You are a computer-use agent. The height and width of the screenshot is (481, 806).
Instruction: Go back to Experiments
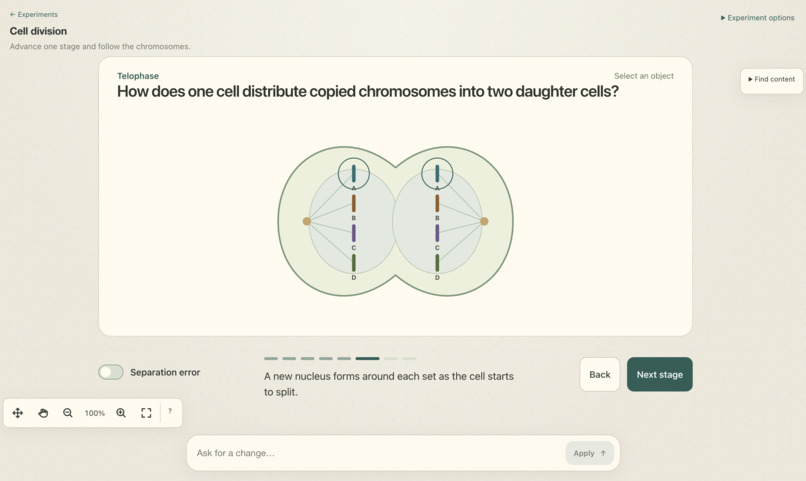click(x=34, y=14)
